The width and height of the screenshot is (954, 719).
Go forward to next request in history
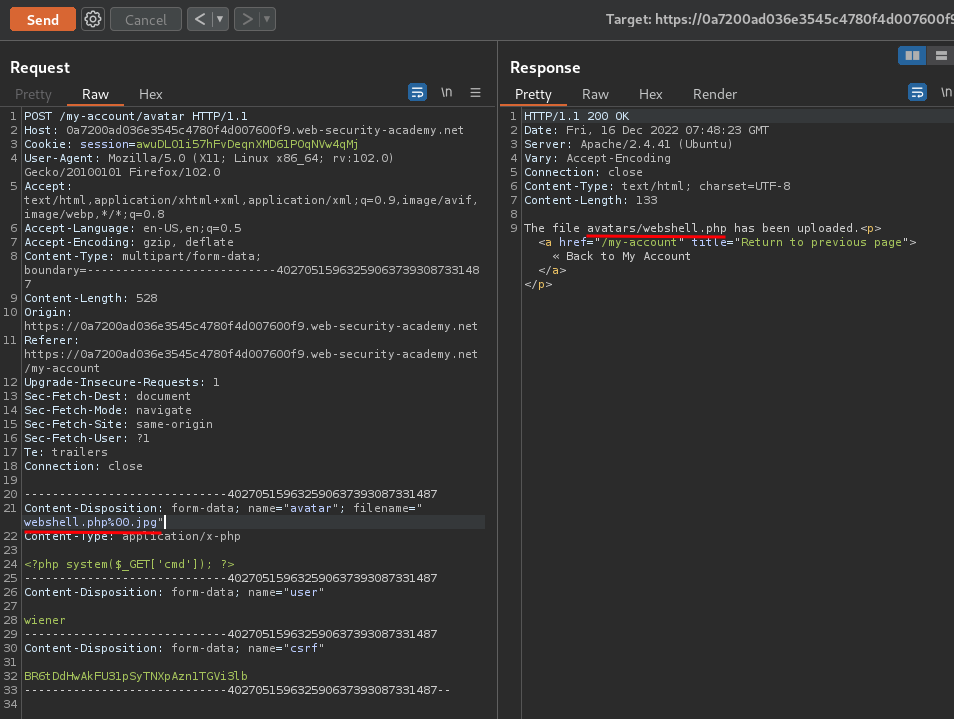pos(247,19)
